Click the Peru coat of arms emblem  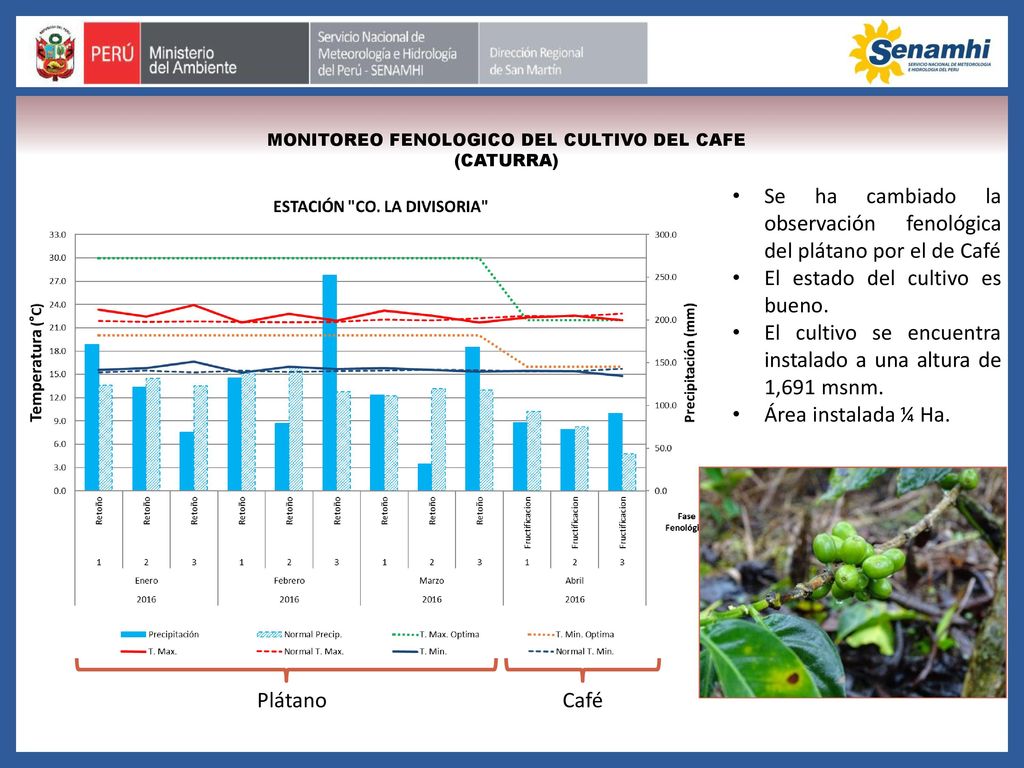click(55, 53)
